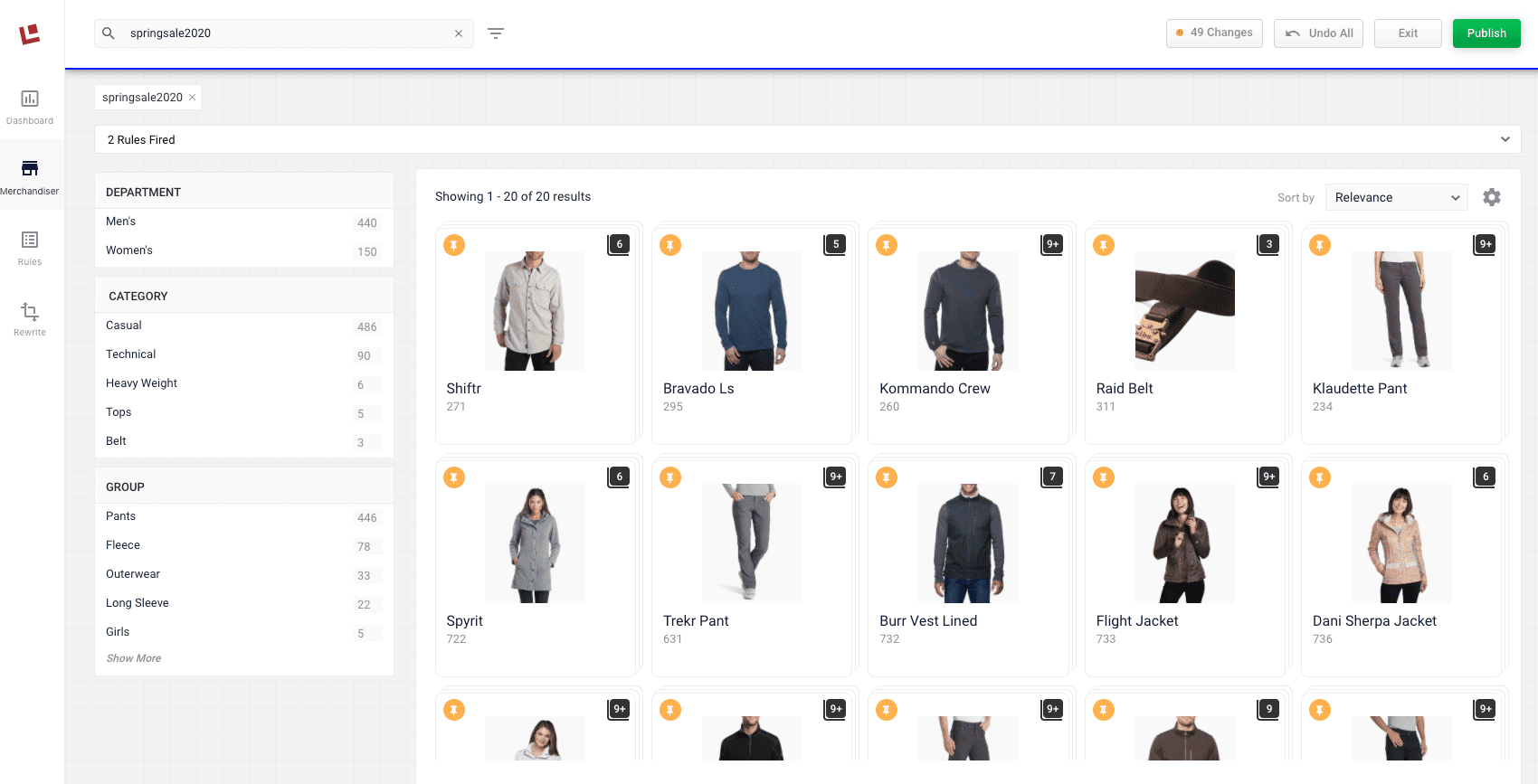The width and height of the screenshot is (1538, 784).
Task: View the 49 Changes list
Action: (x=1214, y=33)
